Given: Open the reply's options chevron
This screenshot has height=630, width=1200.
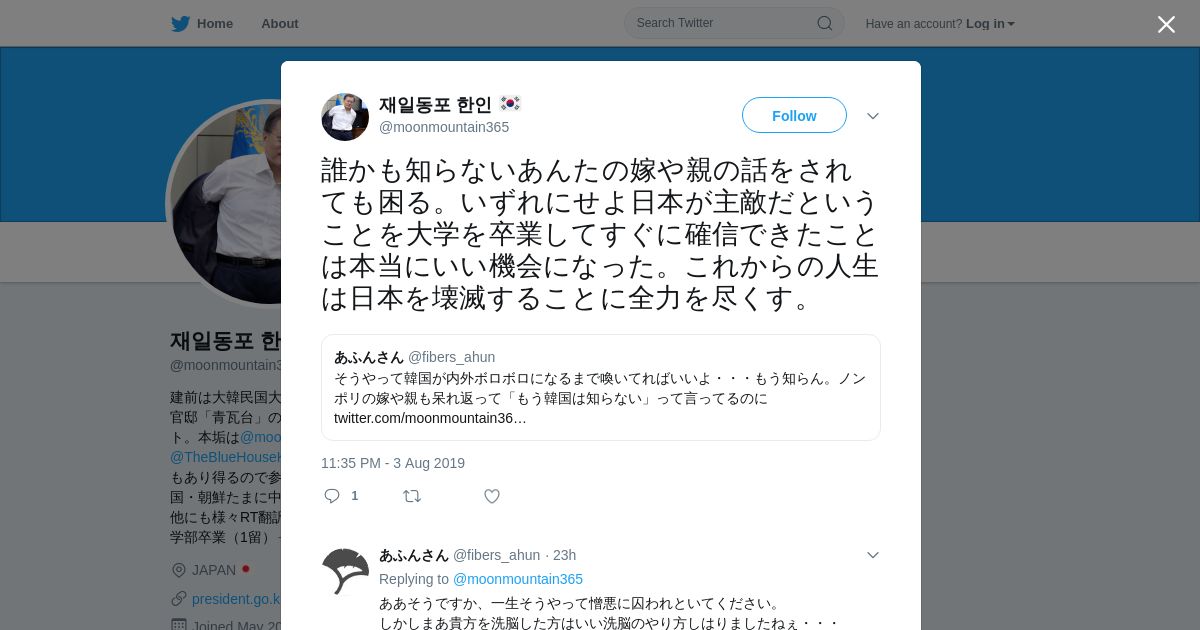Looking at the screenshot, I should 873,555.
